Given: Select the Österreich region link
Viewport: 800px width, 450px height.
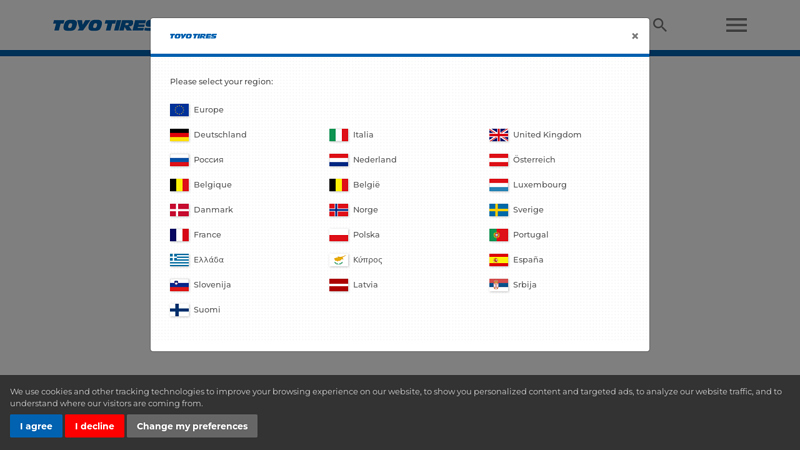Looking at the screenshot, I should [533, 160].
